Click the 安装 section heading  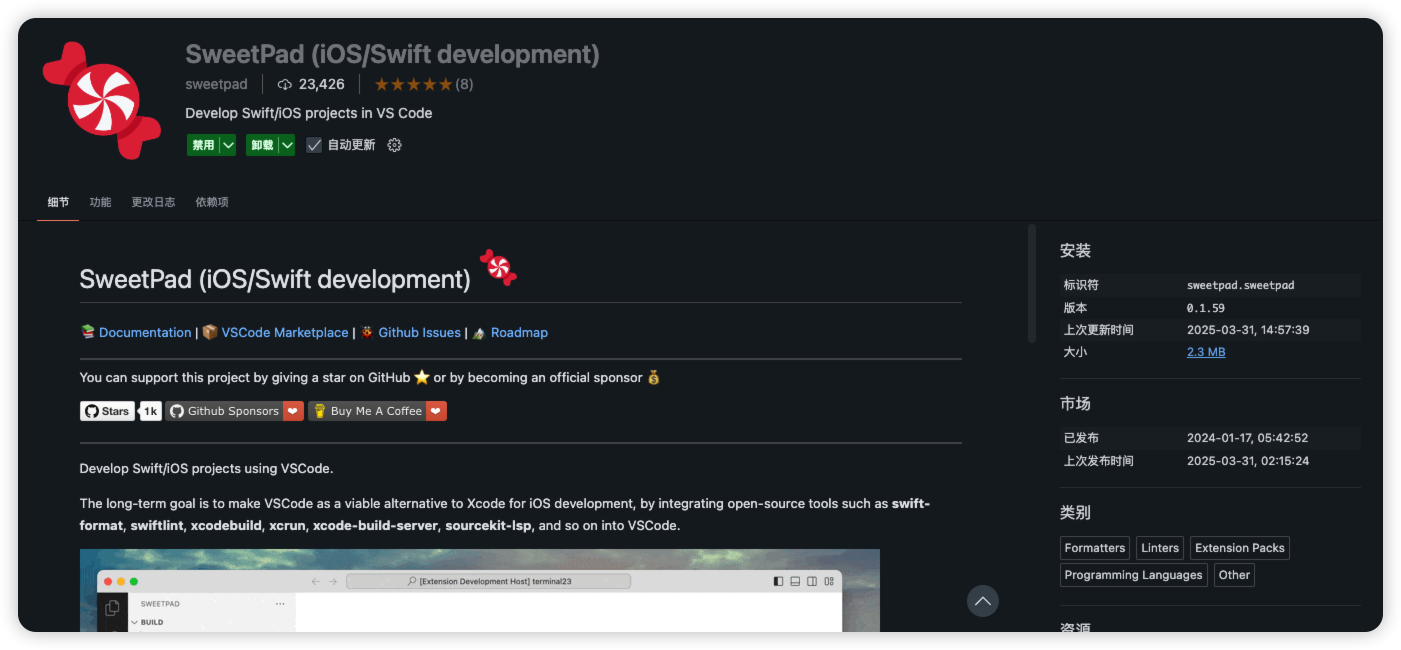coord(1075,251)
